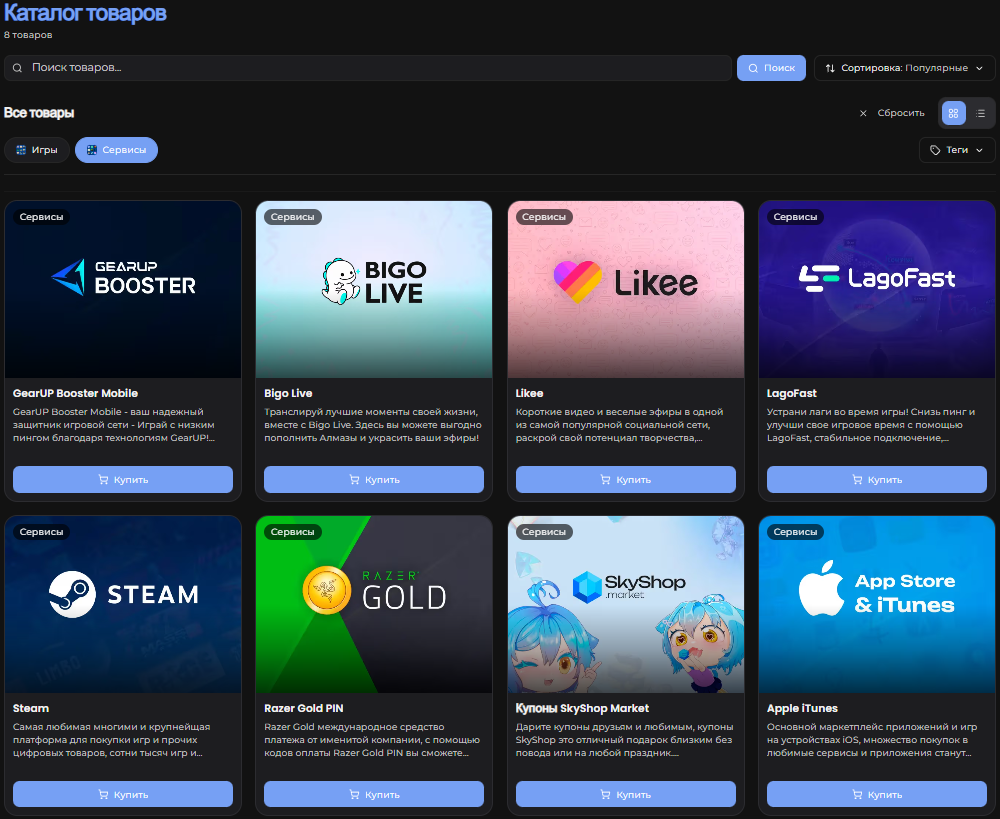
Task: Open the LagoFast logo image
Action: [x=877, y=278]
